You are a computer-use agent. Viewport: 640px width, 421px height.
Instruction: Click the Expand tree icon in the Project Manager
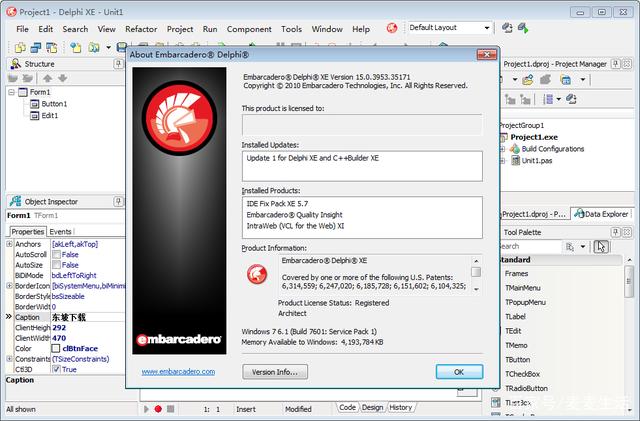pyautogui.click(x=510, y=99)
